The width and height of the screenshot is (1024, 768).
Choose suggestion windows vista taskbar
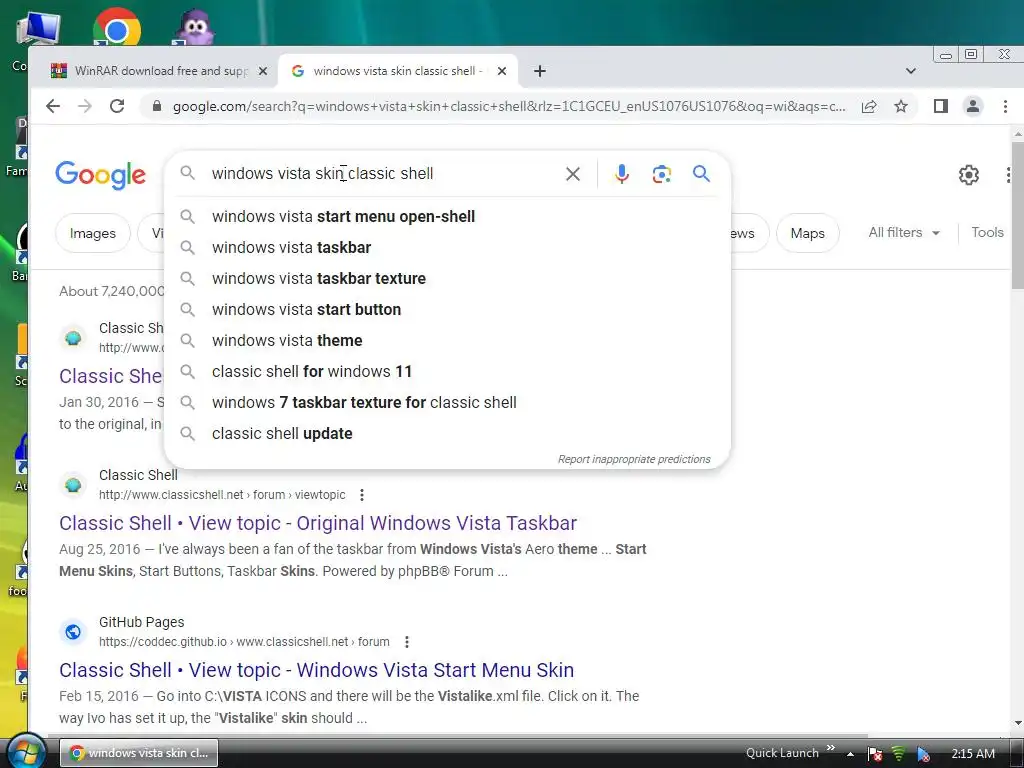coord(447,248)
